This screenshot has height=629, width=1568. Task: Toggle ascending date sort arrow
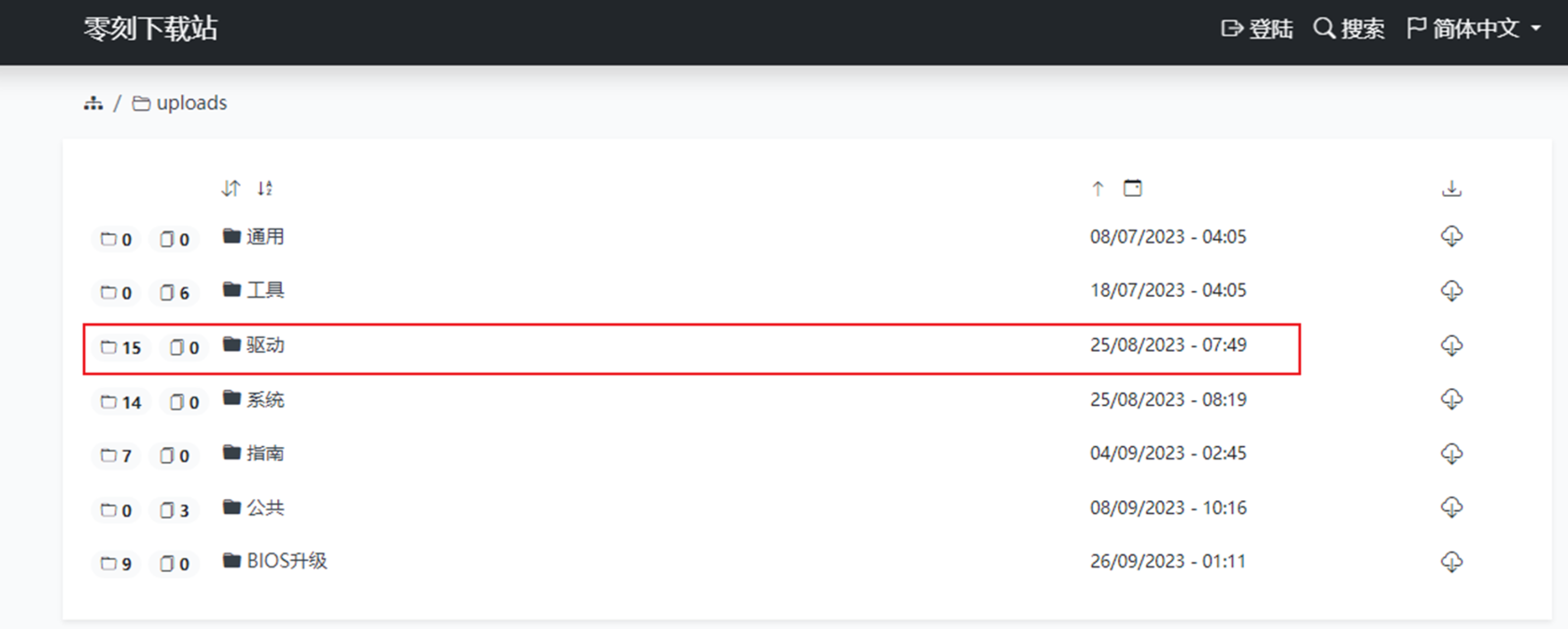1098,189
